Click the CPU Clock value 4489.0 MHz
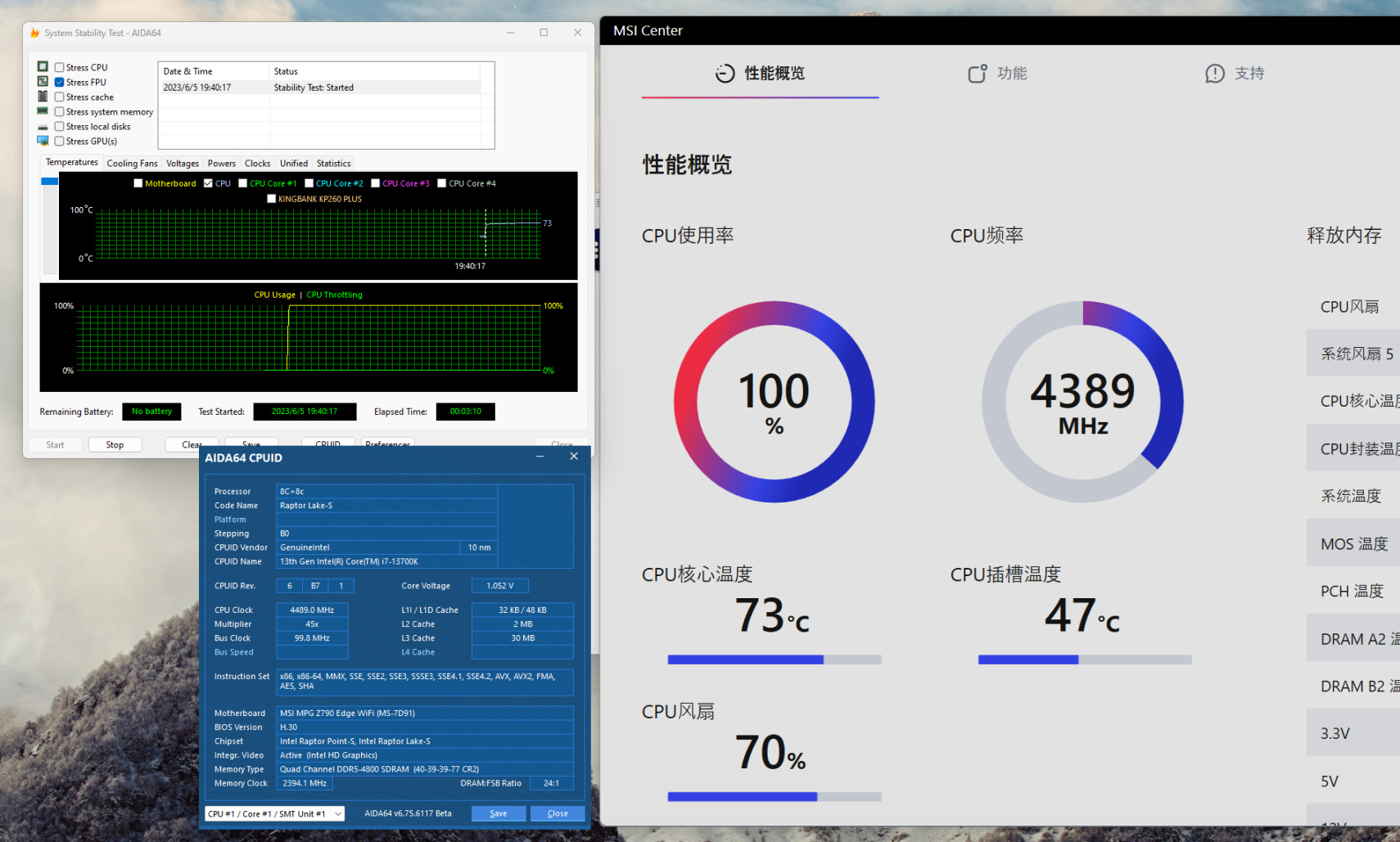This screenshot has width=1400, height=842. [x=312, y=610]
